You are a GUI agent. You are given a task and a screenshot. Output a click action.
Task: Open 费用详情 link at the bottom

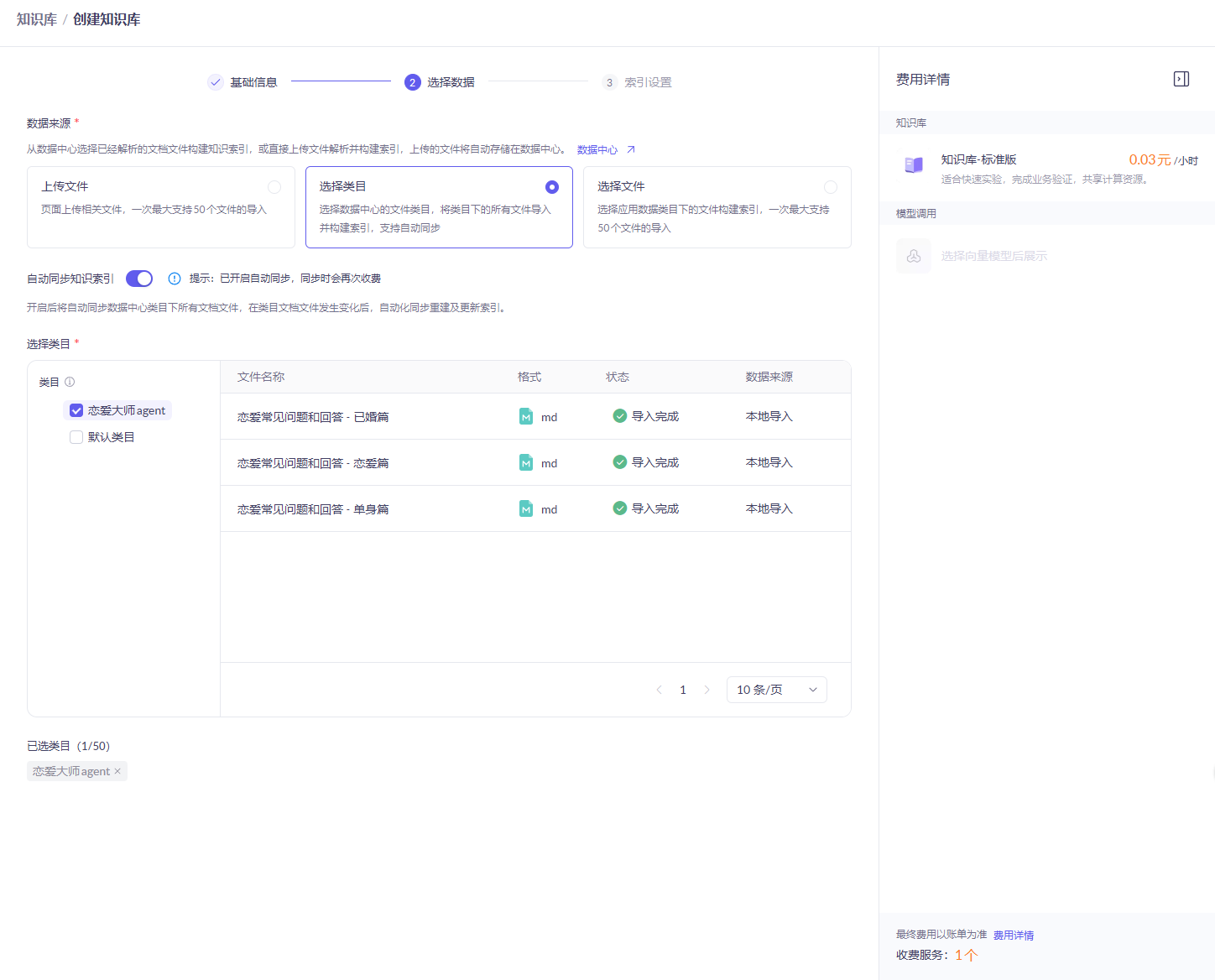[1013, 935]
